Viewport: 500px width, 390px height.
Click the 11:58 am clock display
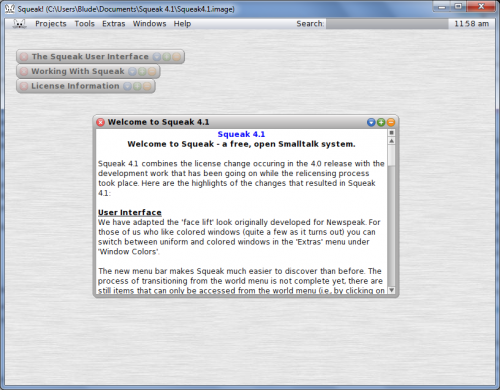(x=471, y=24)
